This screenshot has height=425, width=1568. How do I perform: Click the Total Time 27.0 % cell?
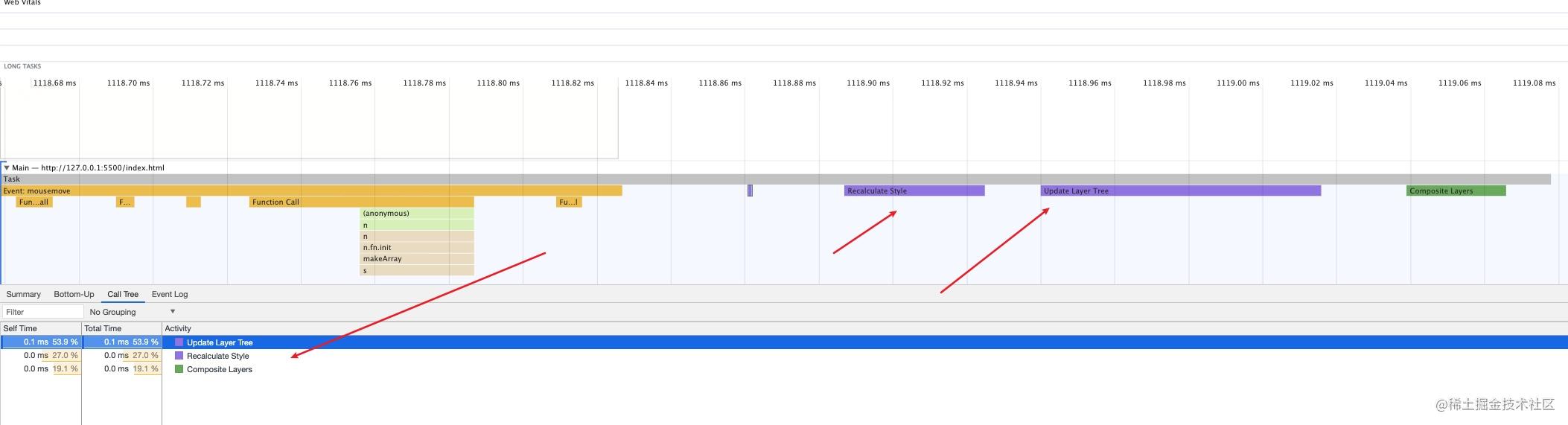tap(122, 356)
